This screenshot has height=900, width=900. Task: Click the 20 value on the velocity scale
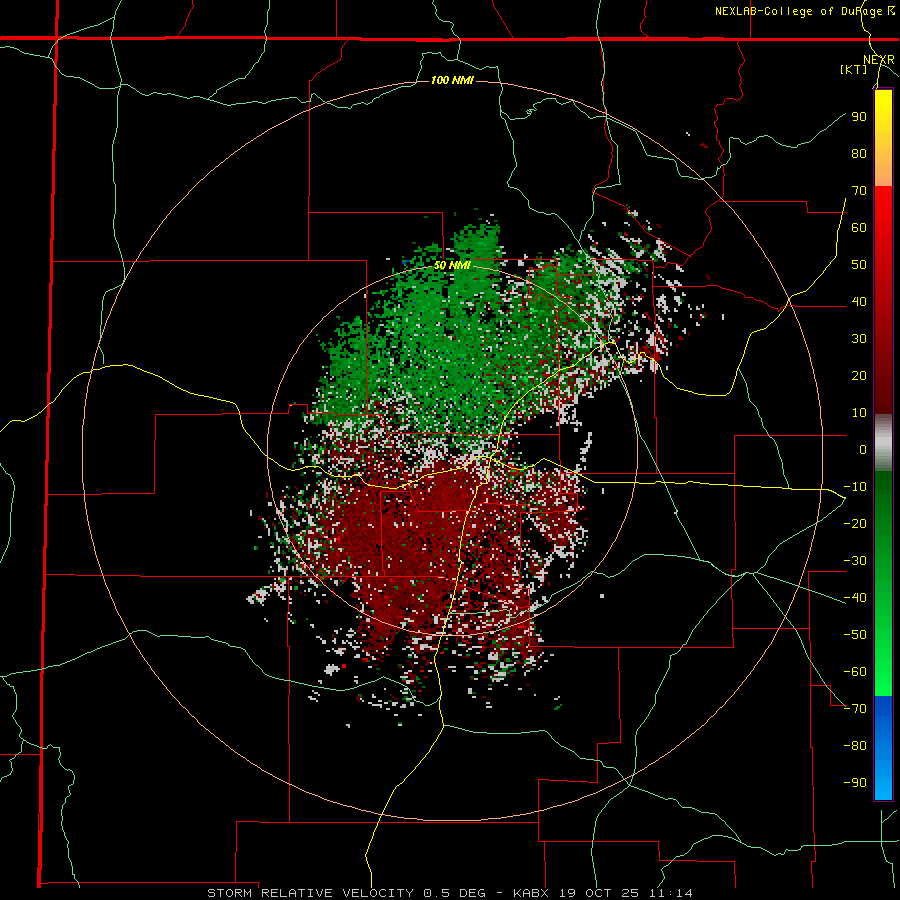(x=859, y=375)
